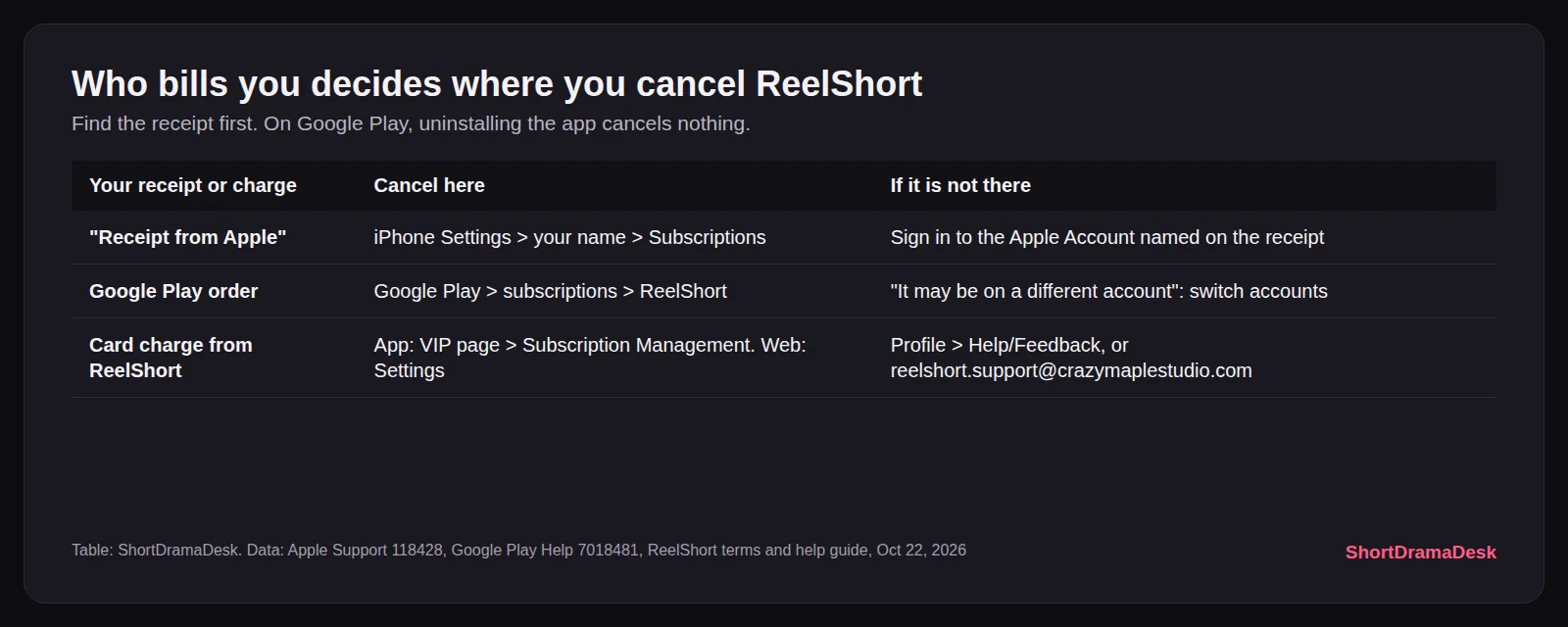Select the 'Card charge from ReelShort' row label
The height and width of the screenshot is (627, 1568).
[x=171, y=358]
